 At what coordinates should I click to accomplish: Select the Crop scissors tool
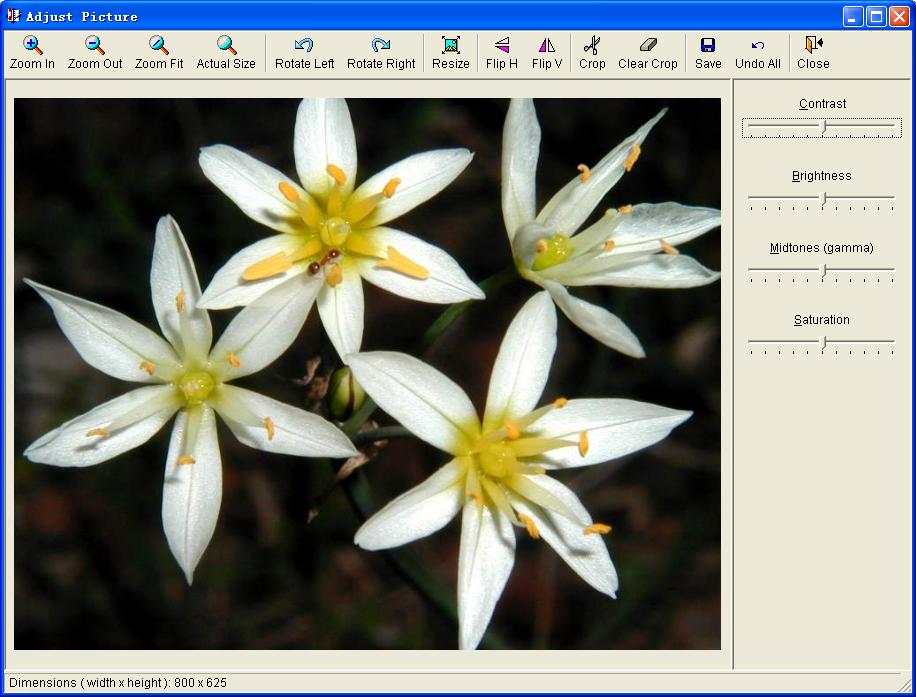[x=592, y=46]
